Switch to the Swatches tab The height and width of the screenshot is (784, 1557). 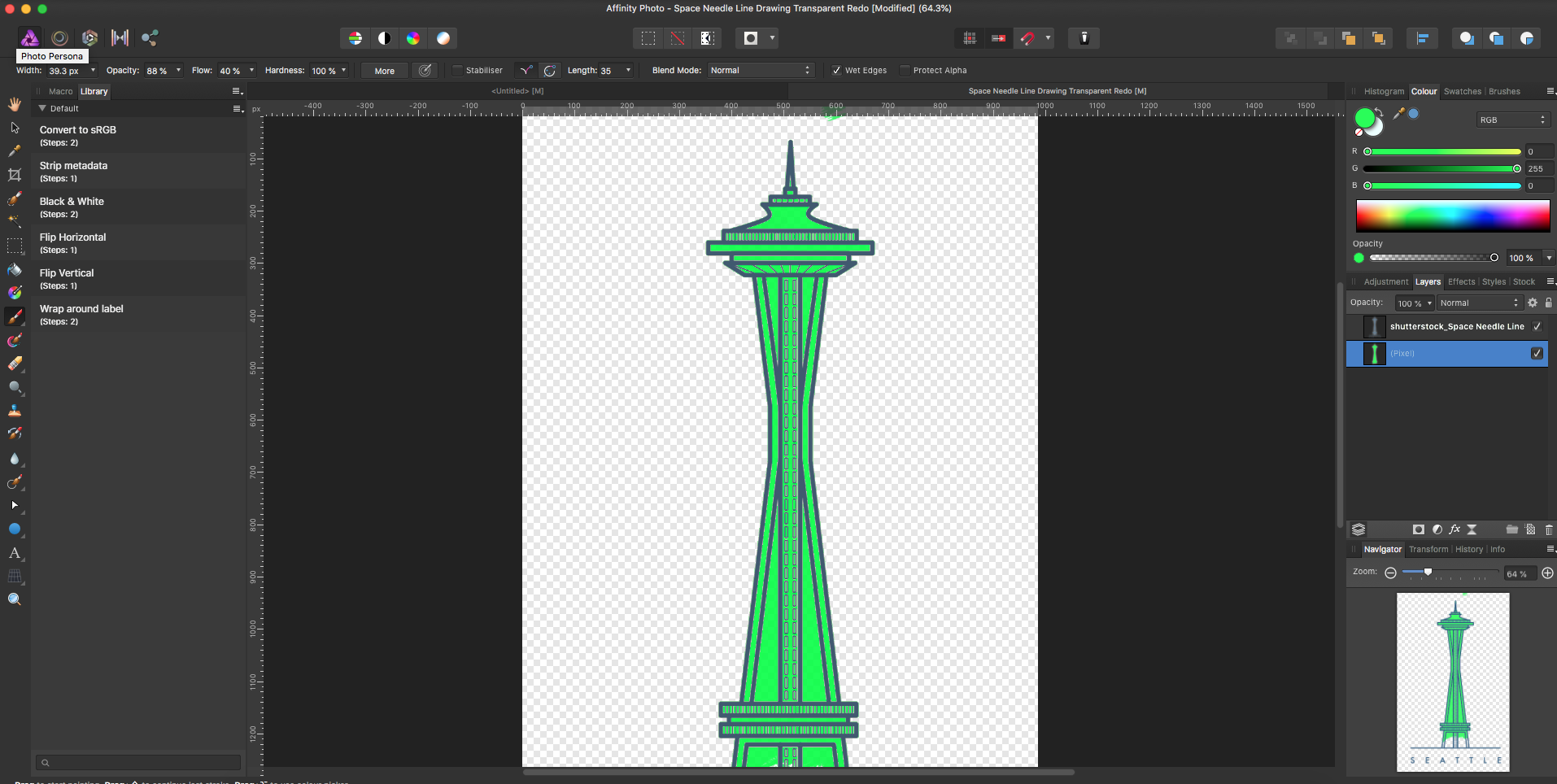click(1462, 92)
